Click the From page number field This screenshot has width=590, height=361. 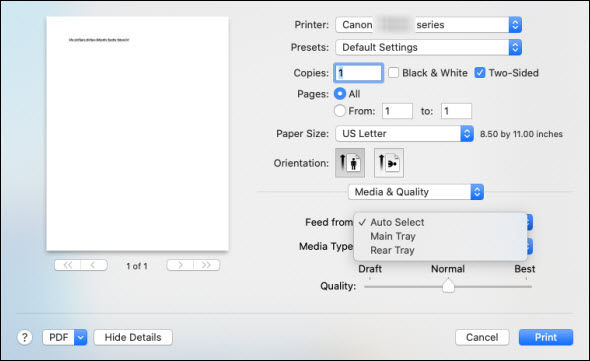point(397,111)
